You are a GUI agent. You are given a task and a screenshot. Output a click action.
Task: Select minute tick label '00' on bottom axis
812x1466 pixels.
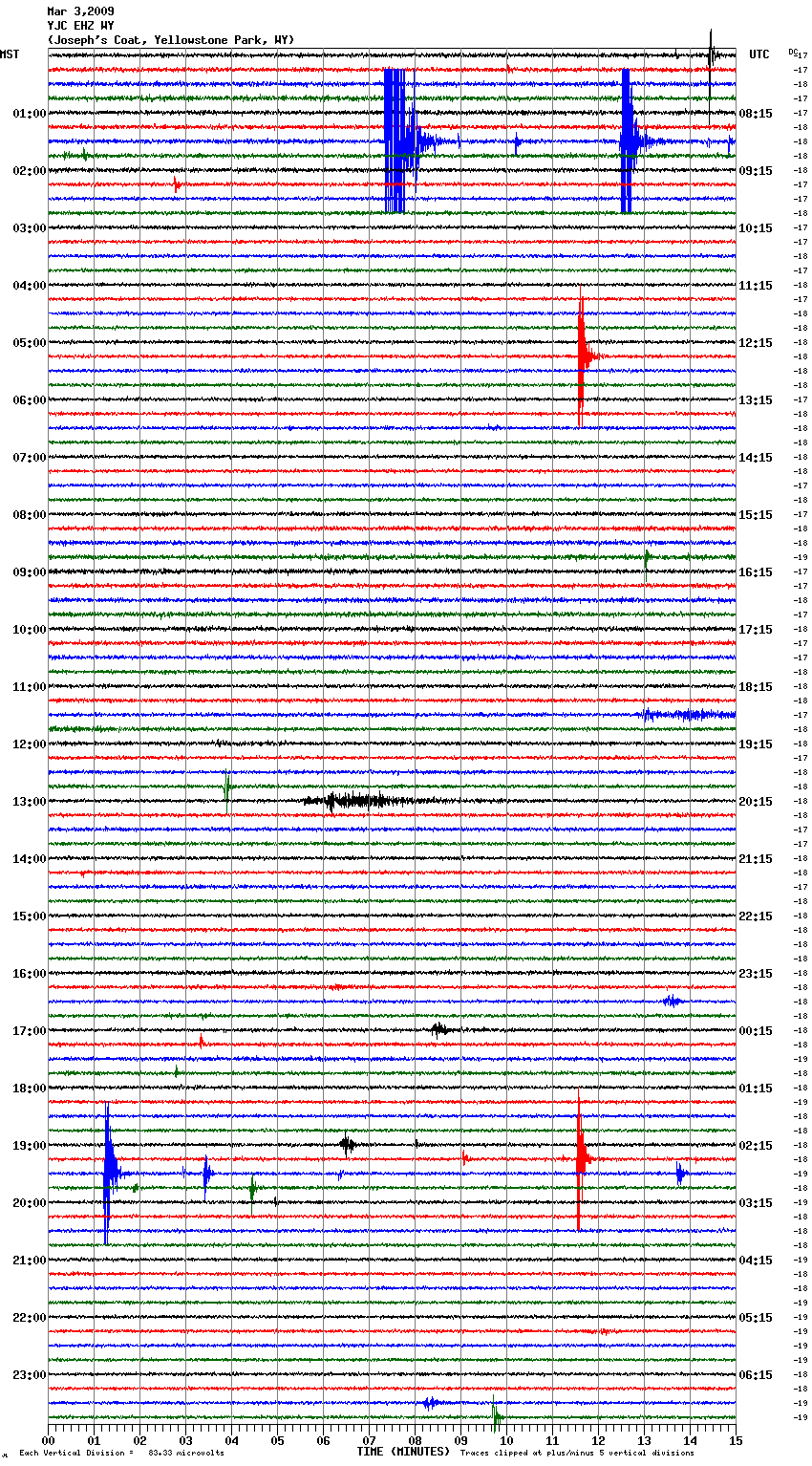(x=48, y=1440)
